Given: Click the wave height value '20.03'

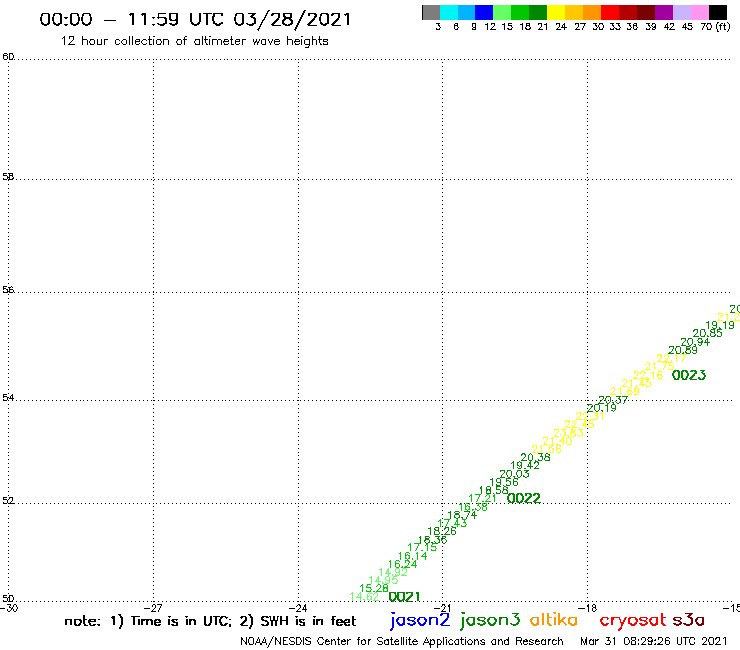Looking at the screenshot, I should click(514, 474).
